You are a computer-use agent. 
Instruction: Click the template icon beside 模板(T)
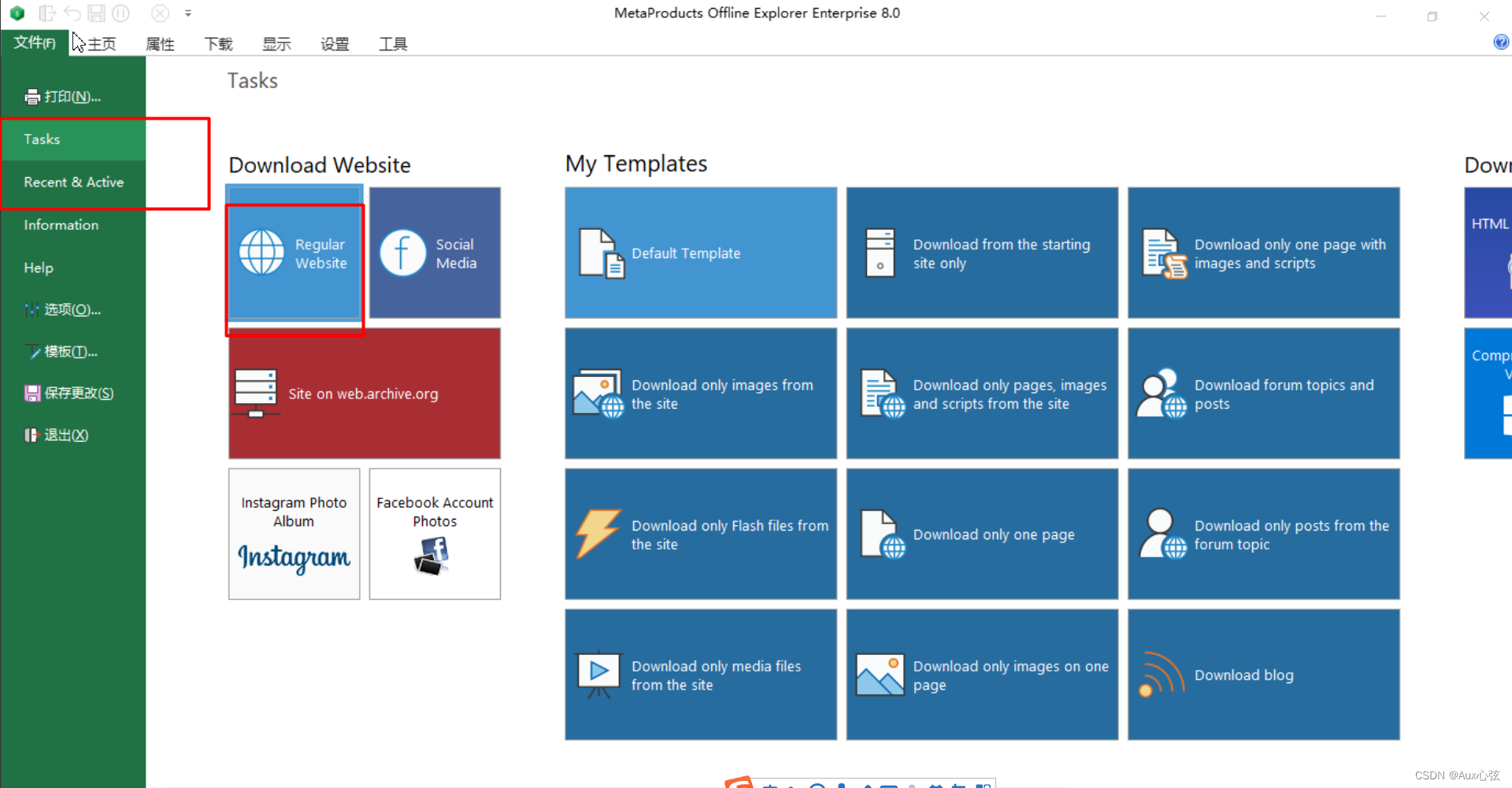32,351
